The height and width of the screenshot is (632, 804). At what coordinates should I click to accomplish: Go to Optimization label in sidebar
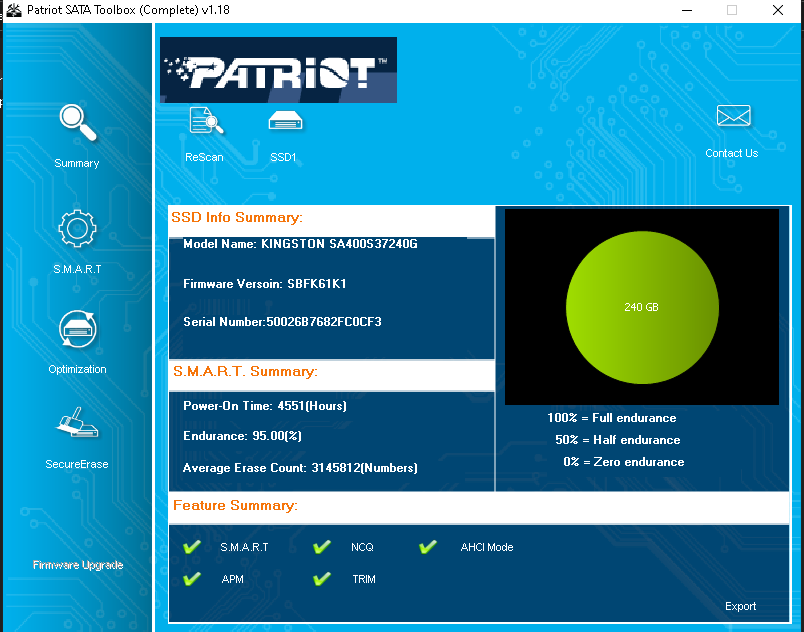[77, 369]
